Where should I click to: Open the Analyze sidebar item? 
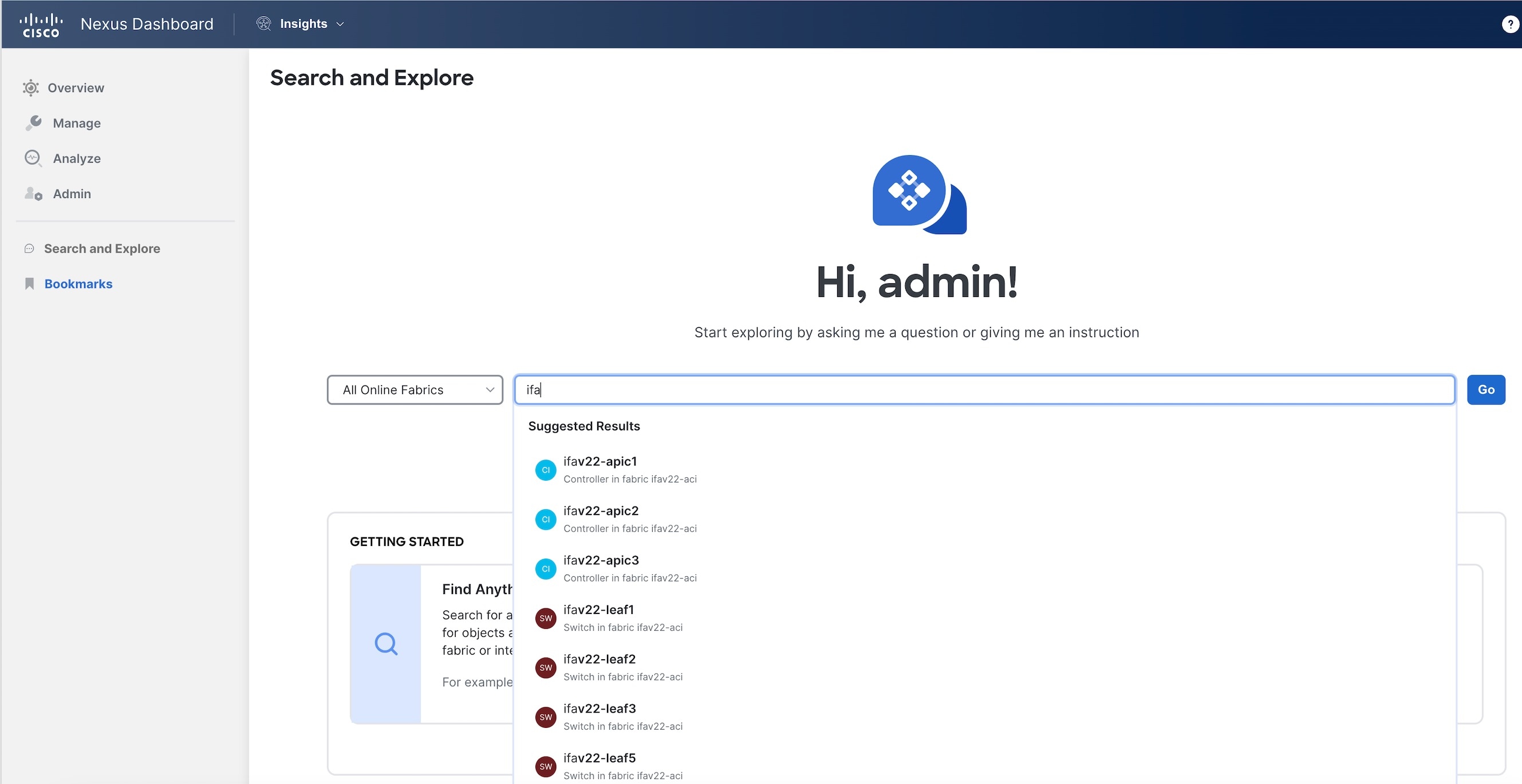pyautogui.click(x=63, y=158)
